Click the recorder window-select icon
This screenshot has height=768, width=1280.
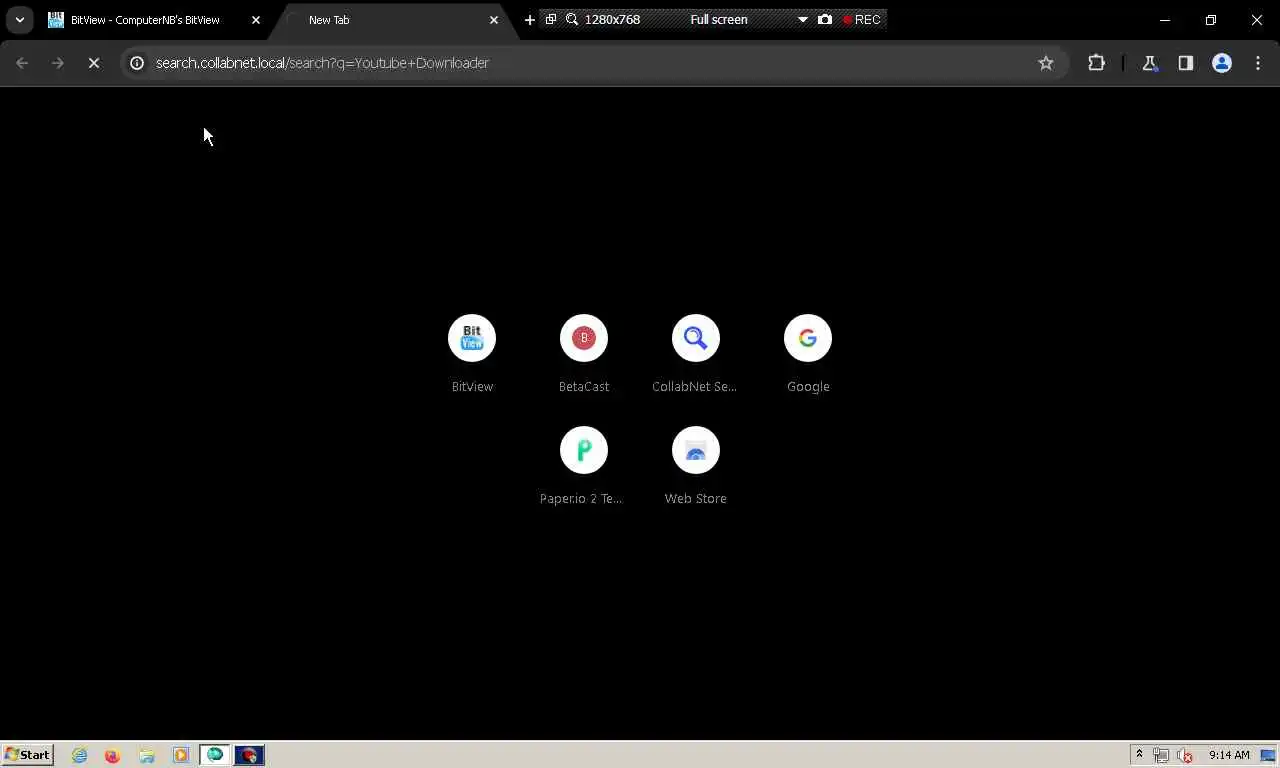pyautogui.click(x=551, y=19)
